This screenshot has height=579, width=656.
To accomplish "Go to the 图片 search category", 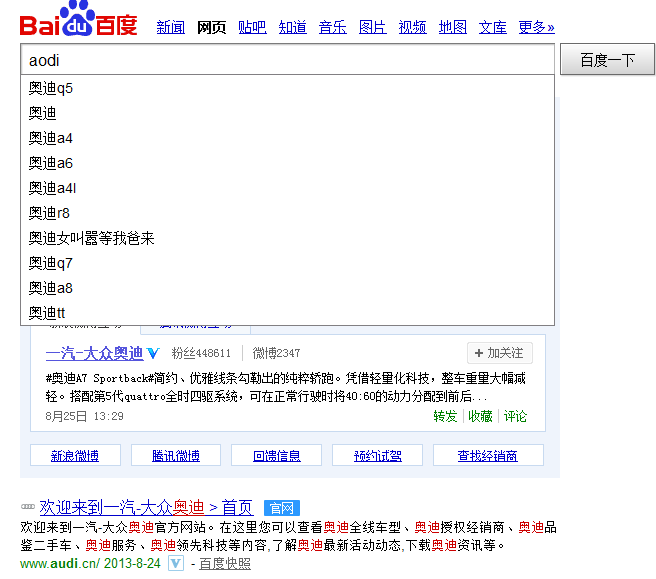I will 372,27.
